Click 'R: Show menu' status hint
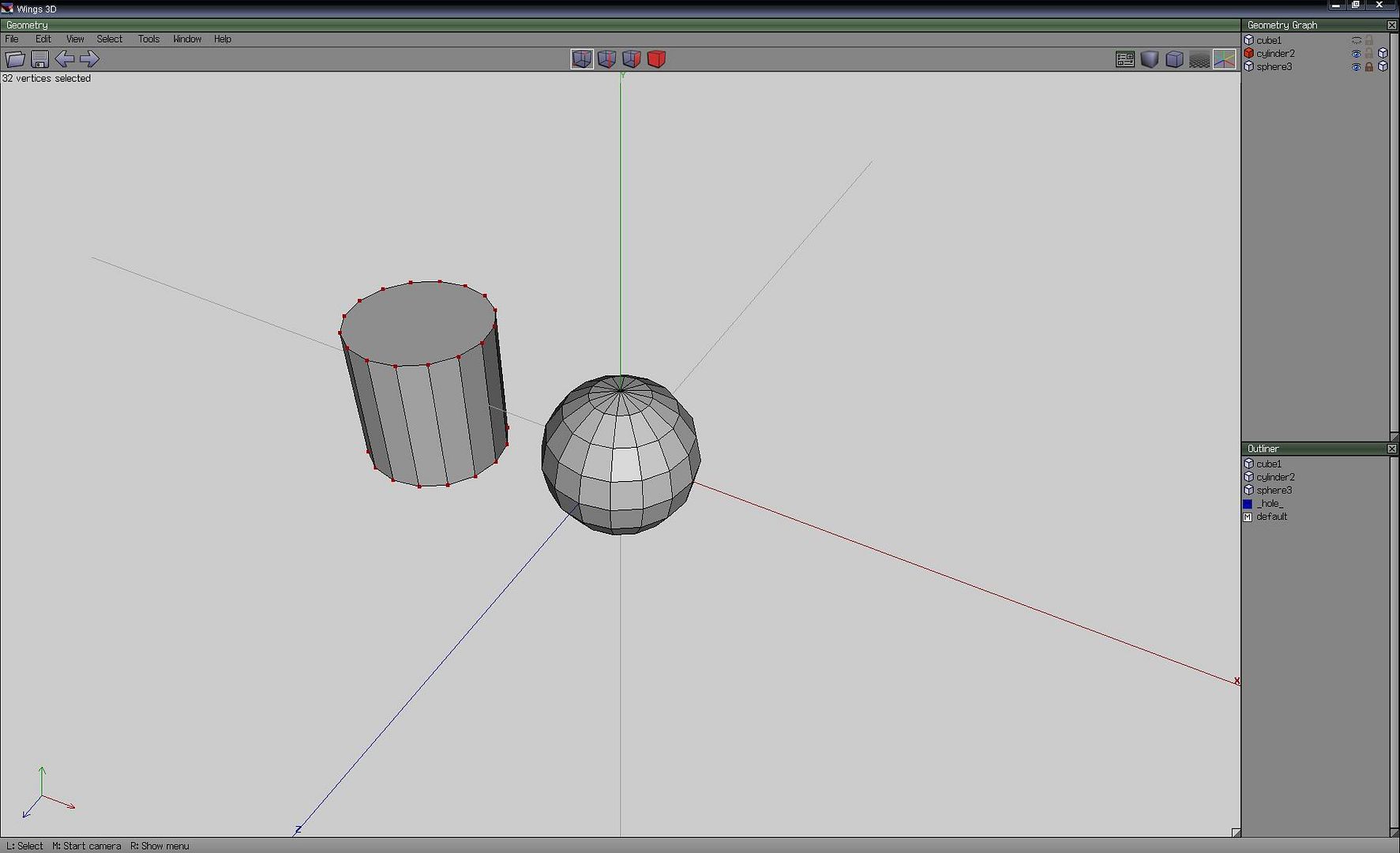The image size is (1400, 853). (x=160, y=846)
